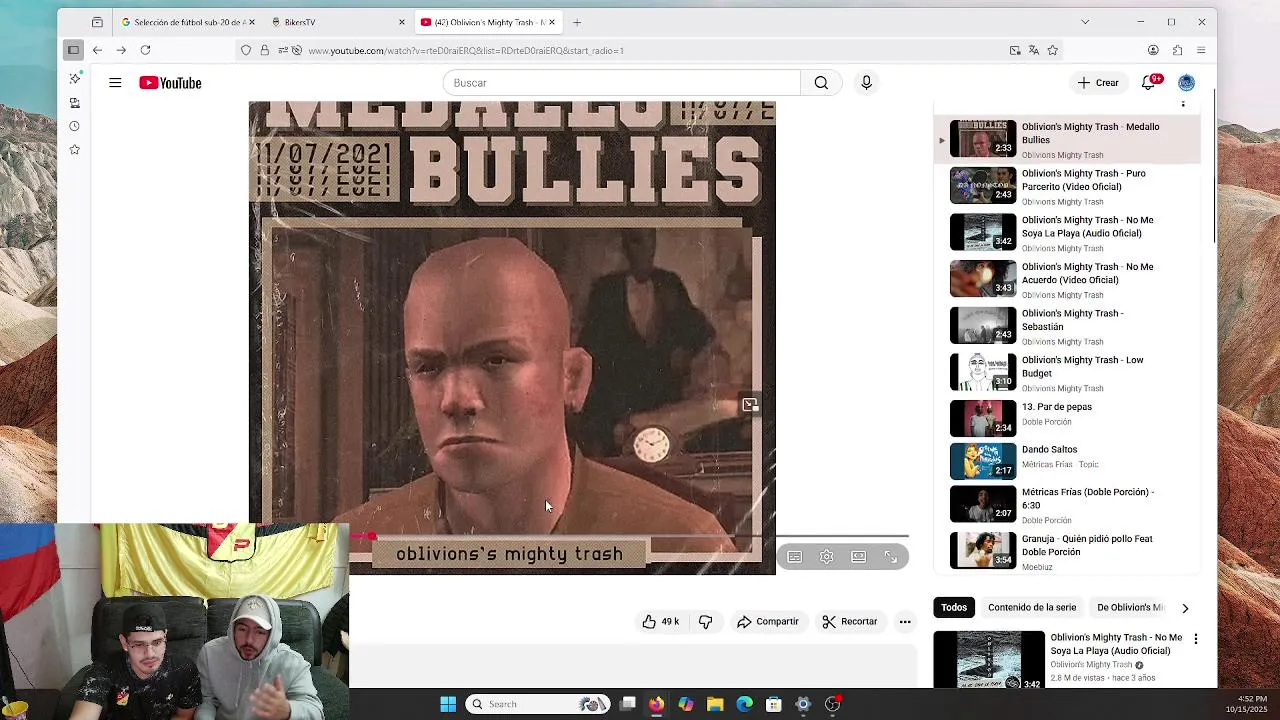1280x720 pixels.
Task: Close the BikersTV tab
Action: click(x=402, y=22)
